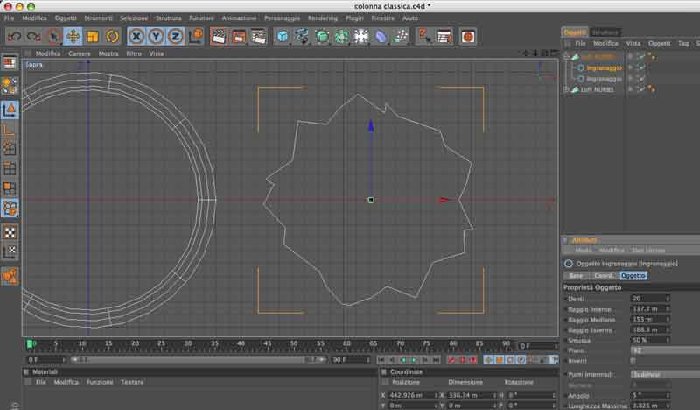
Task: Open the Oggetti menu in the menu bar
Action: pyautogui.click(x=66, y=18)
